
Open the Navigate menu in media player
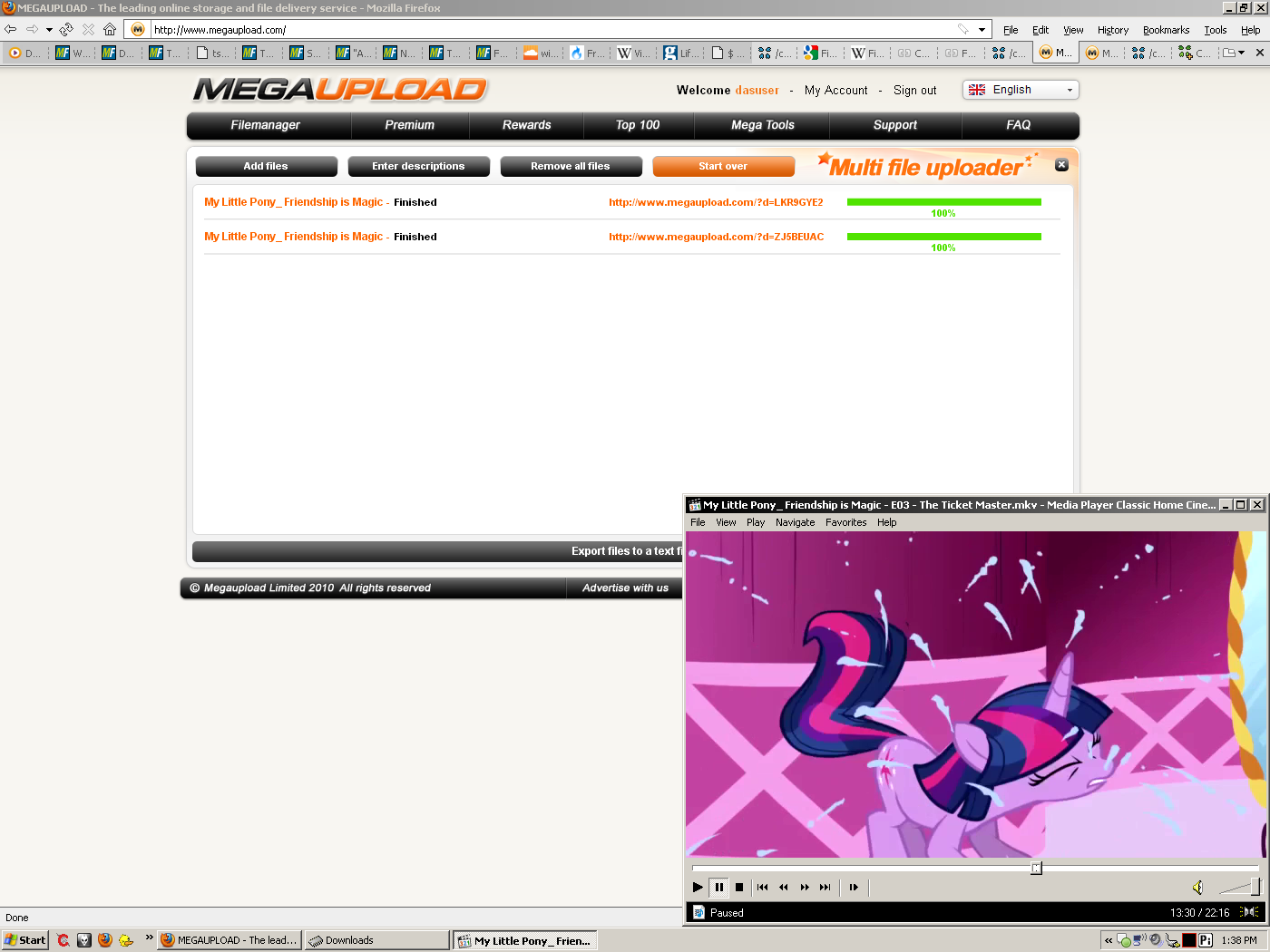(795, 522)
